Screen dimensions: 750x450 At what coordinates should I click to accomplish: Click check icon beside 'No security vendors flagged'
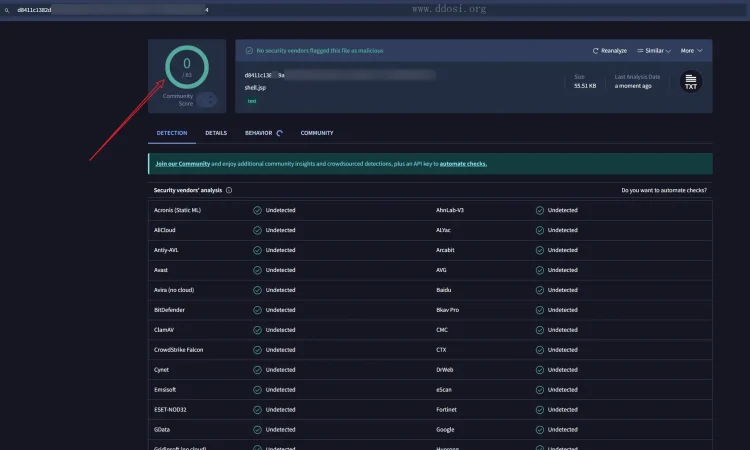tap(249, 51)
